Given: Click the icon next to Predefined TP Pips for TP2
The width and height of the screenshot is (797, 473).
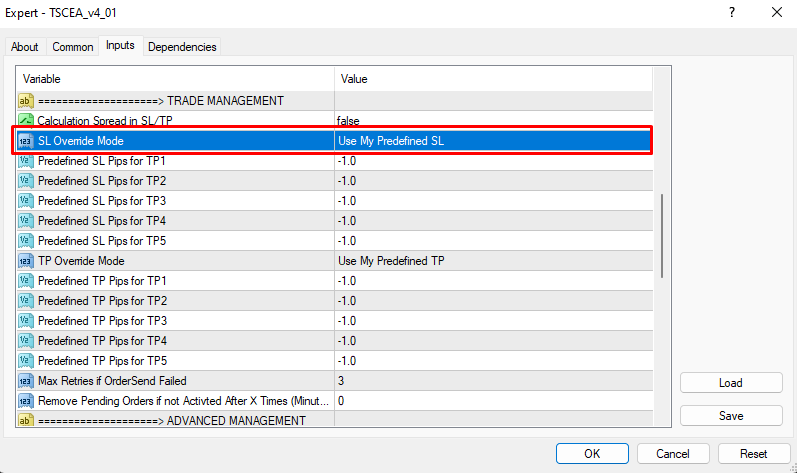Looking at the screenshot, I should point(26,301).
